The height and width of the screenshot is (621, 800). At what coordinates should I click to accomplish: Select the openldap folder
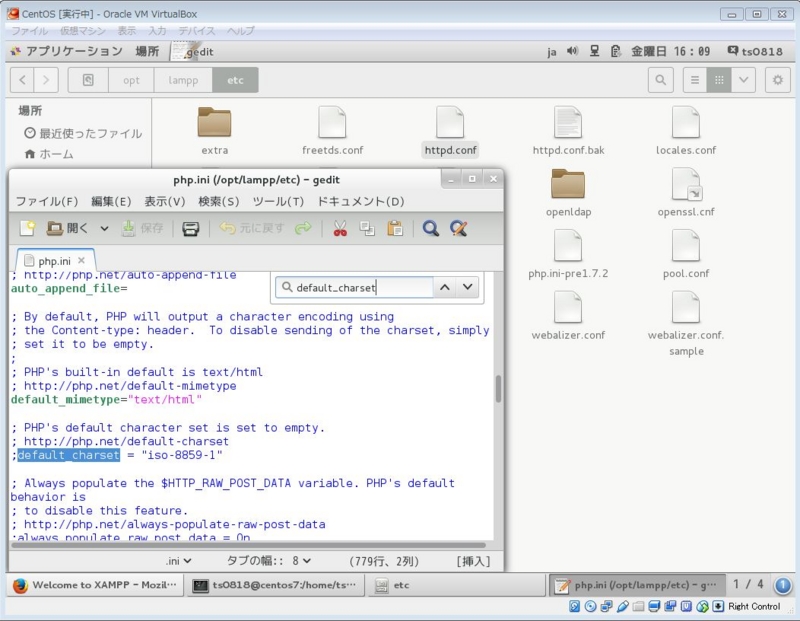(x=568, y=193)
